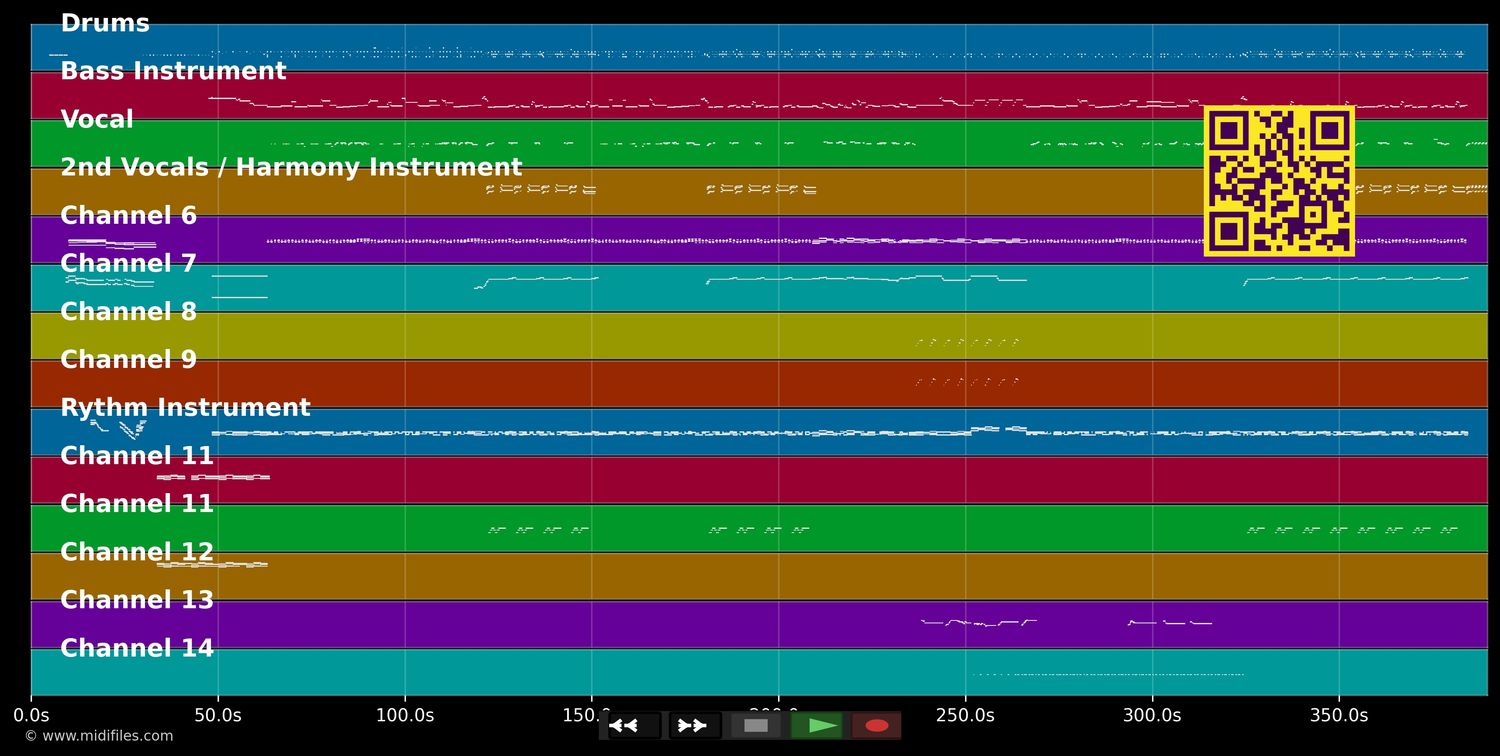Stop playback with the gray square button
1500x756 pixels.
click(x=756, y=725)
